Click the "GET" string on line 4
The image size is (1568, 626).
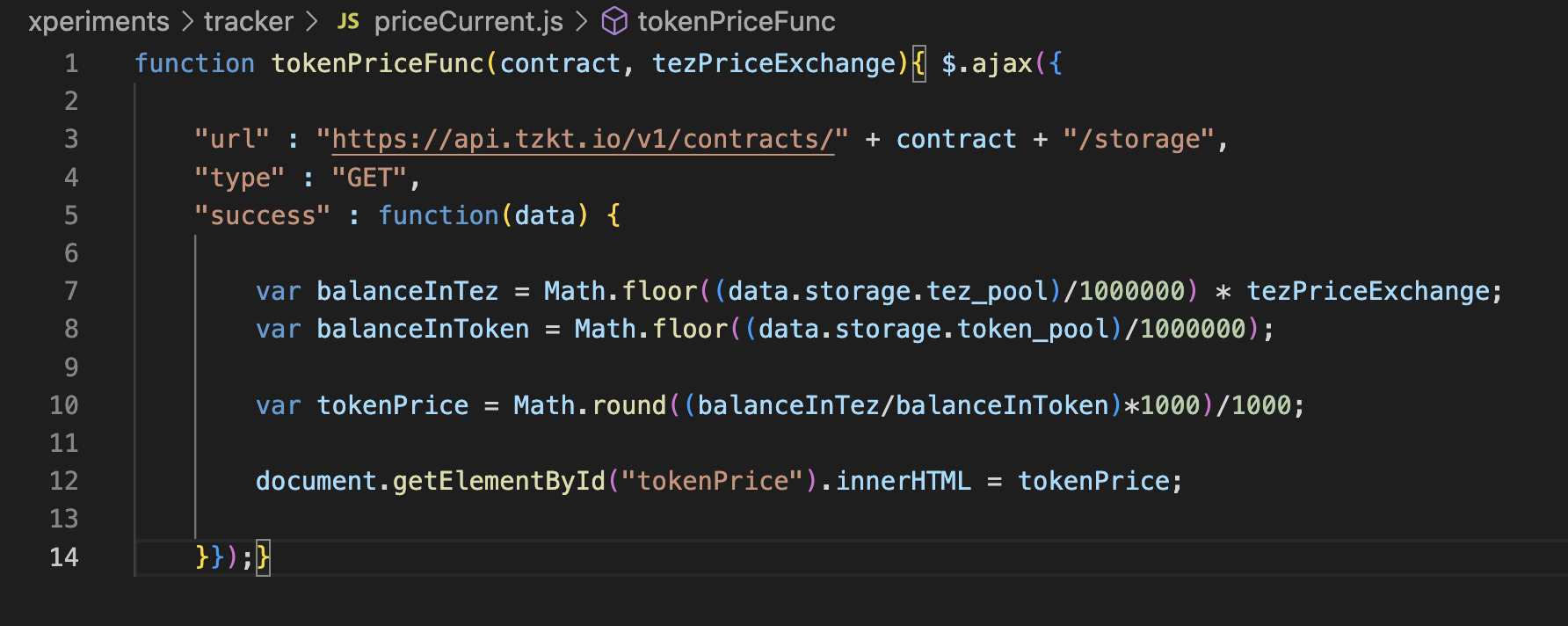pos(369,178)
